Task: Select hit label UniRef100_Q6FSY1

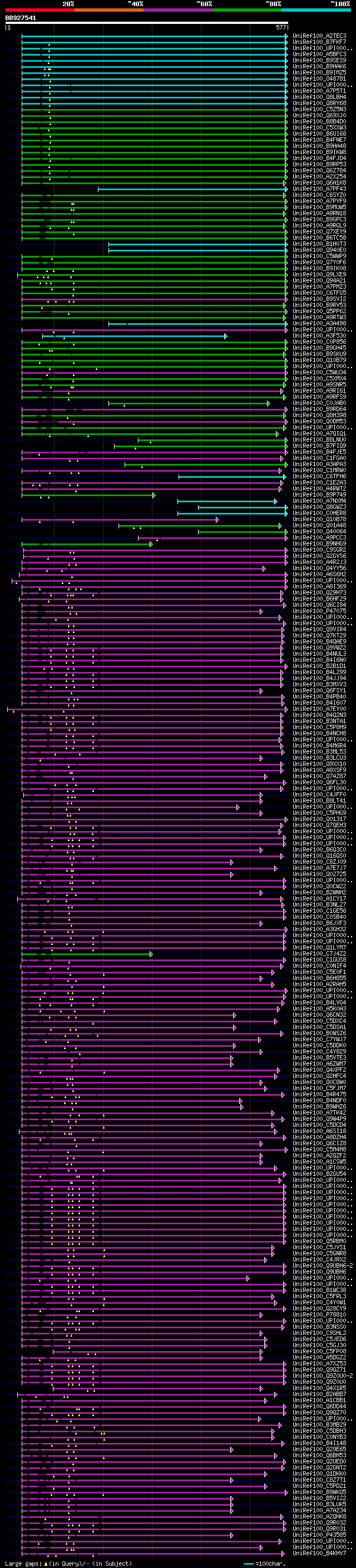Action: tap(319, 691)
